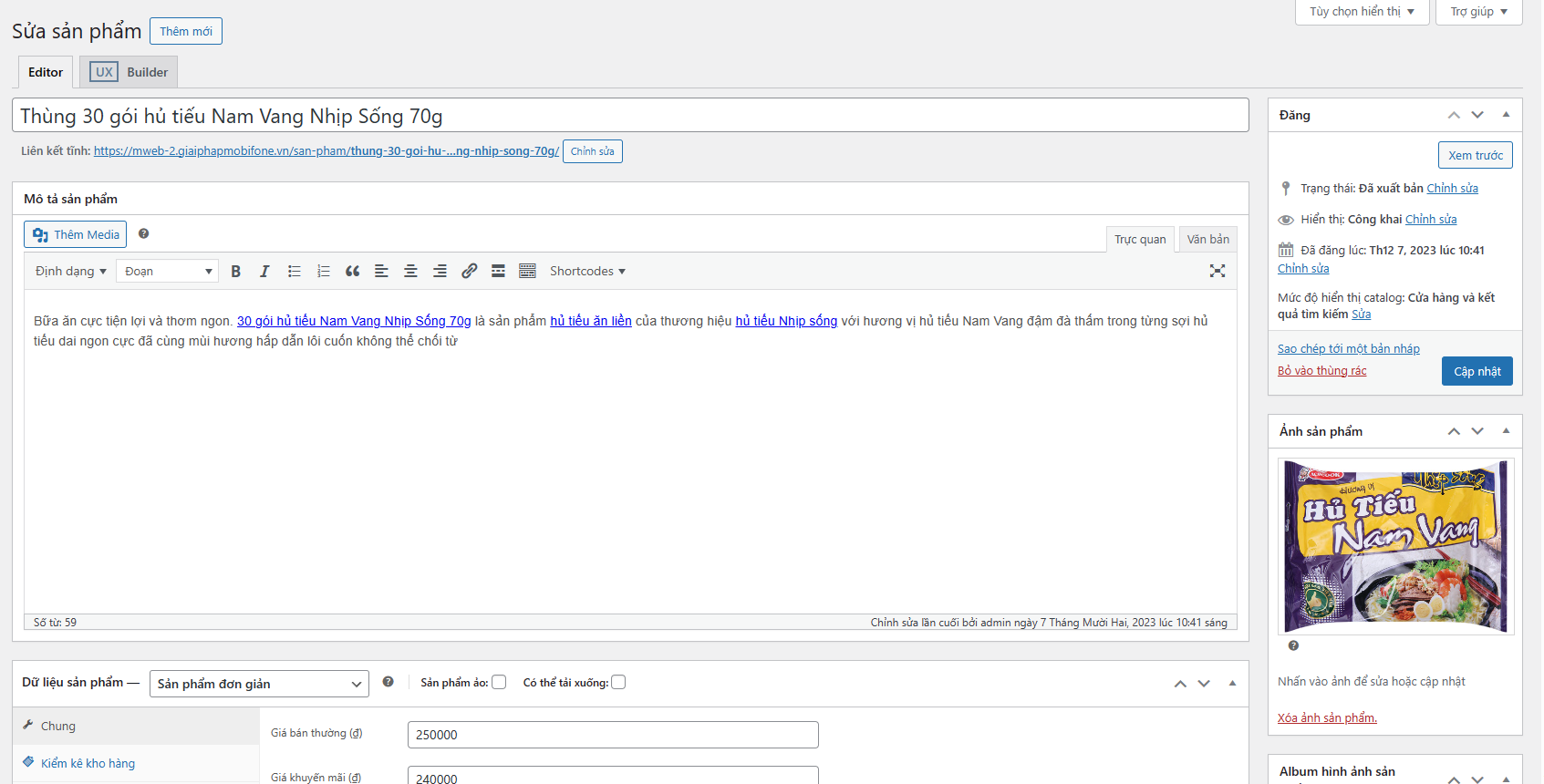Click Sao chép tới một bản nháp link
1544x784 pixels.
[1348, 348]
